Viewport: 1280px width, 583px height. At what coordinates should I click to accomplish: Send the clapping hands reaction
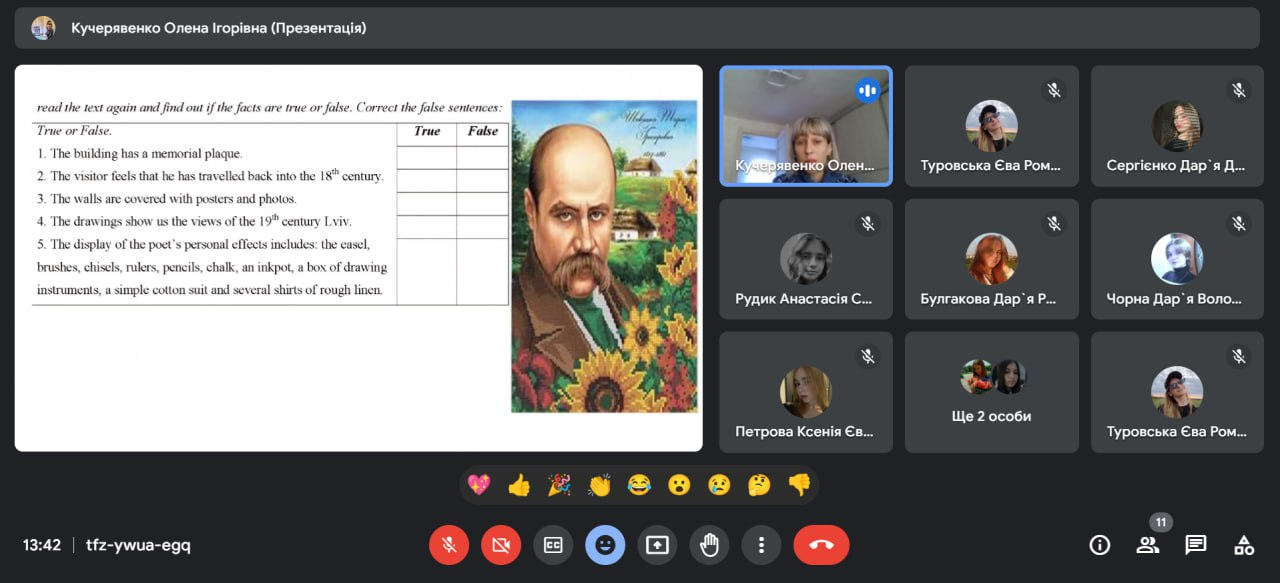tap(599, 485)
